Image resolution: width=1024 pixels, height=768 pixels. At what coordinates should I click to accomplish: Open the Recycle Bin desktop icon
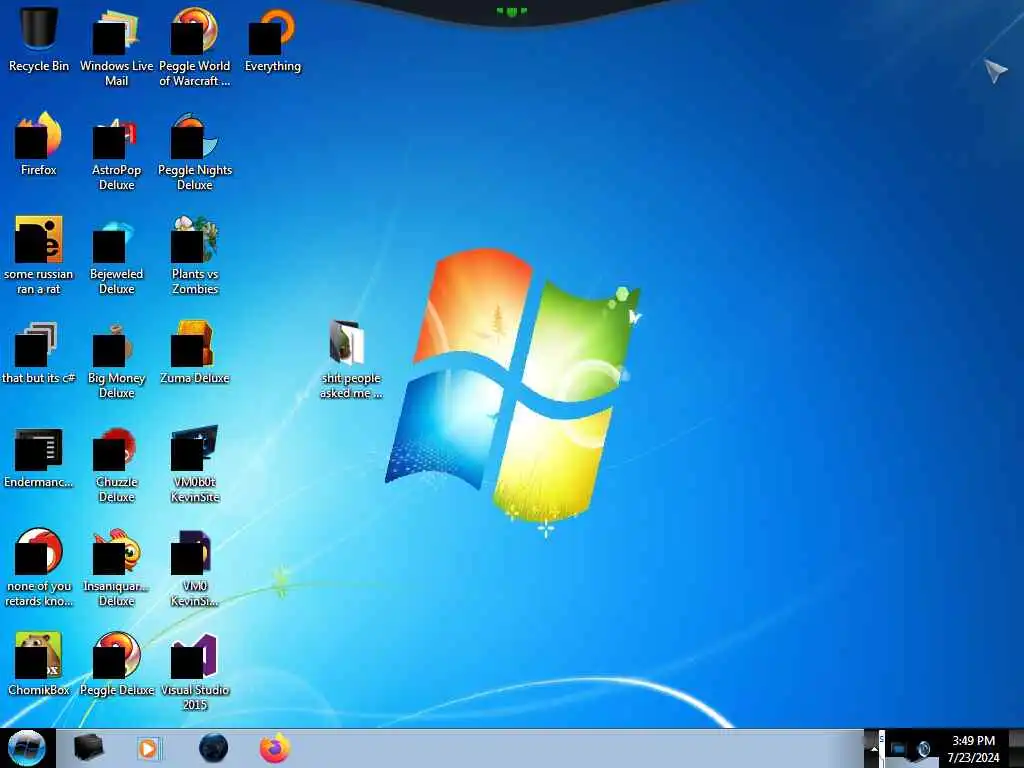click(x=39, y=39)
